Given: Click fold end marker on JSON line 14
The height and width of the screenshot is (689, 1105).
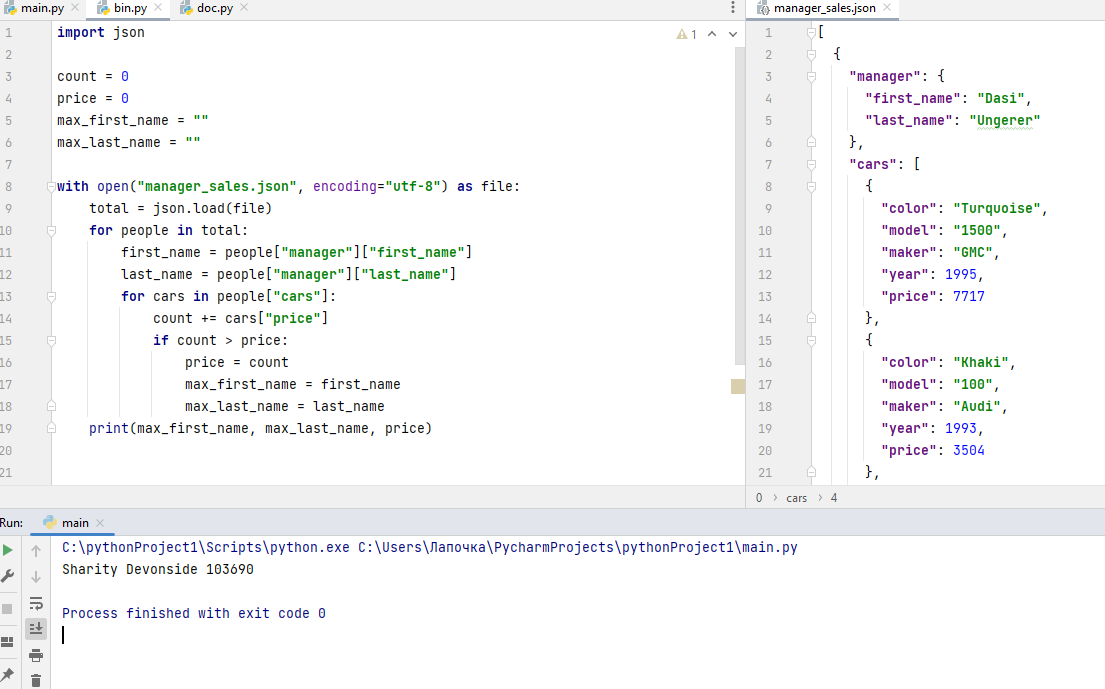Looking at the screenshot, I should [811, 318].
